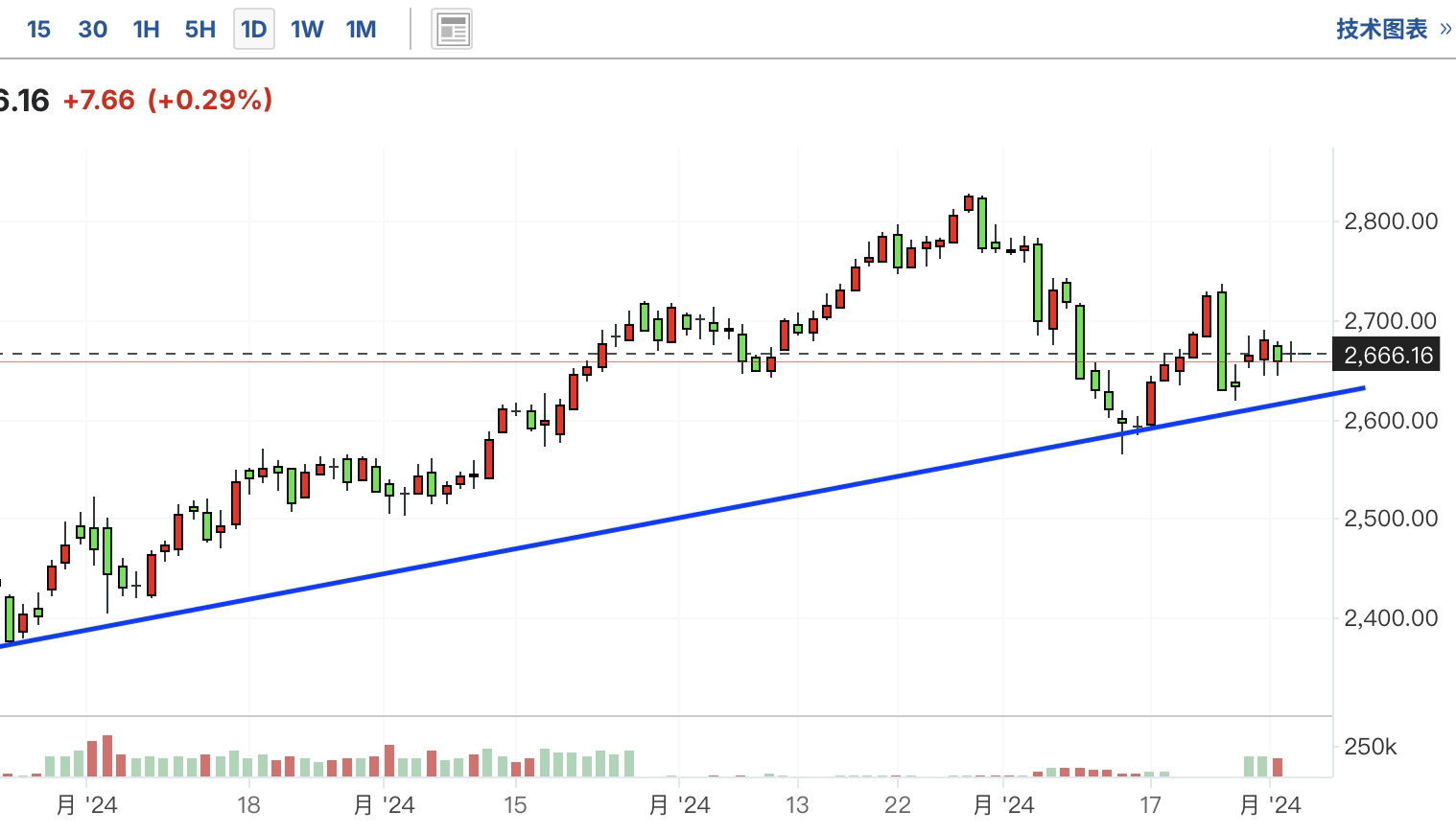Click the 13 date axis label

click(797, 805)
